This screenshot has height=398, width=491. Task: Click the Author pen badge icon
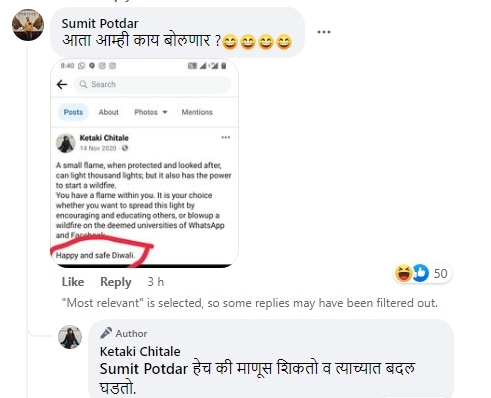(x=106, y=333)
